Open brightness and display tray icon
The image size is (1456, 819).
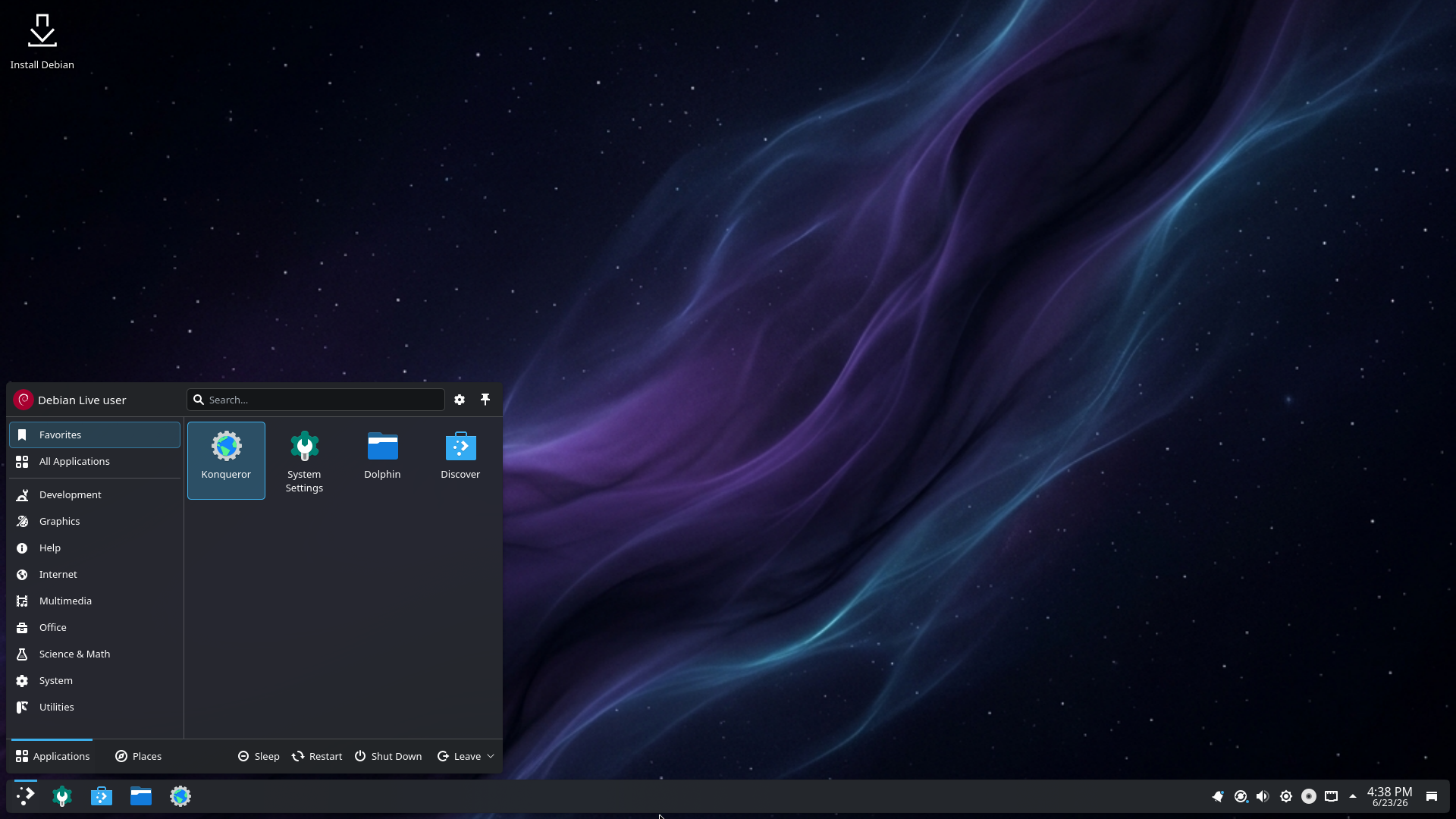[x=1286, y=796]
